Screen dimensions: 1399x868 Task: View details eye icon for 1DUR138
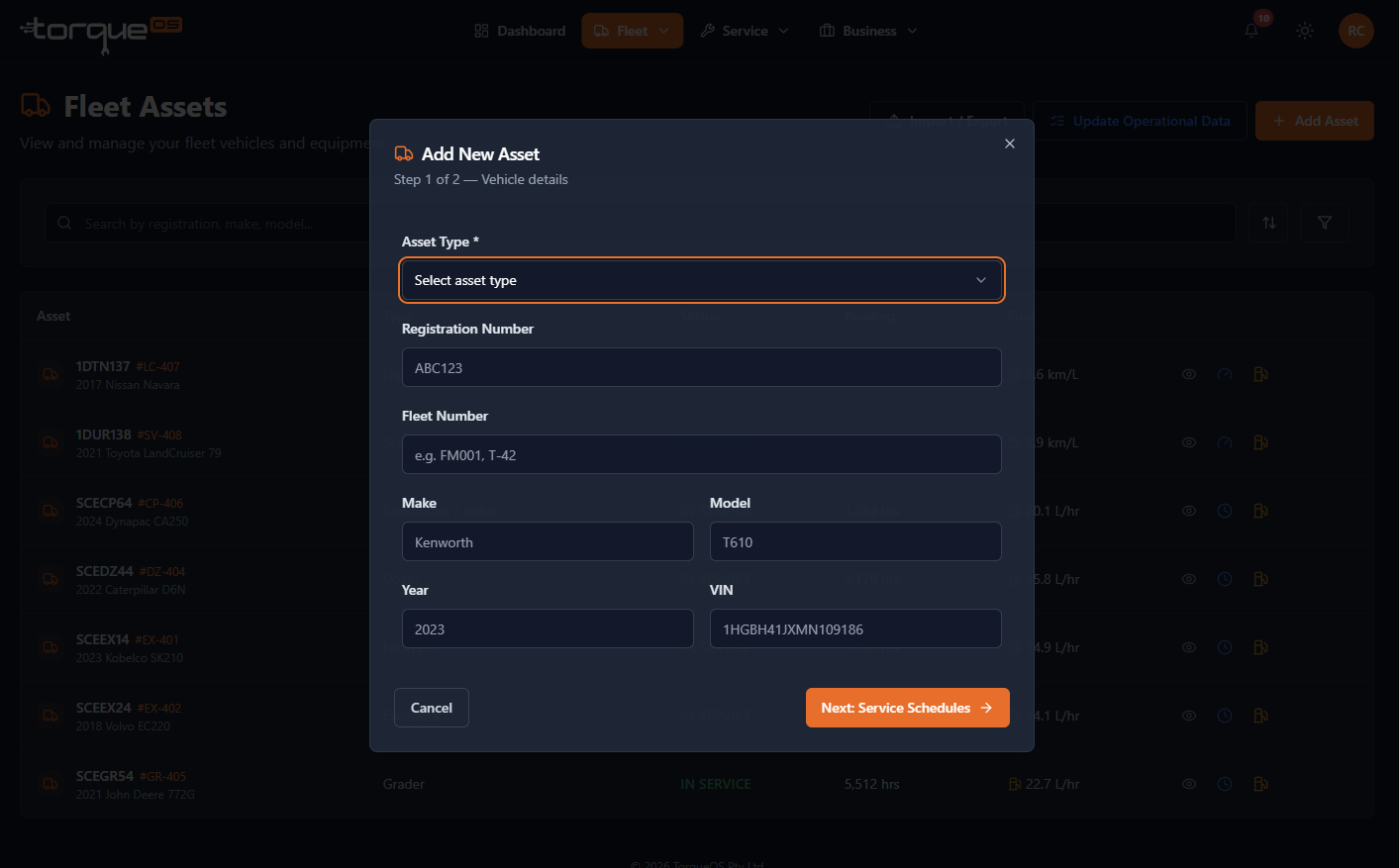(x=1189, y=442)
